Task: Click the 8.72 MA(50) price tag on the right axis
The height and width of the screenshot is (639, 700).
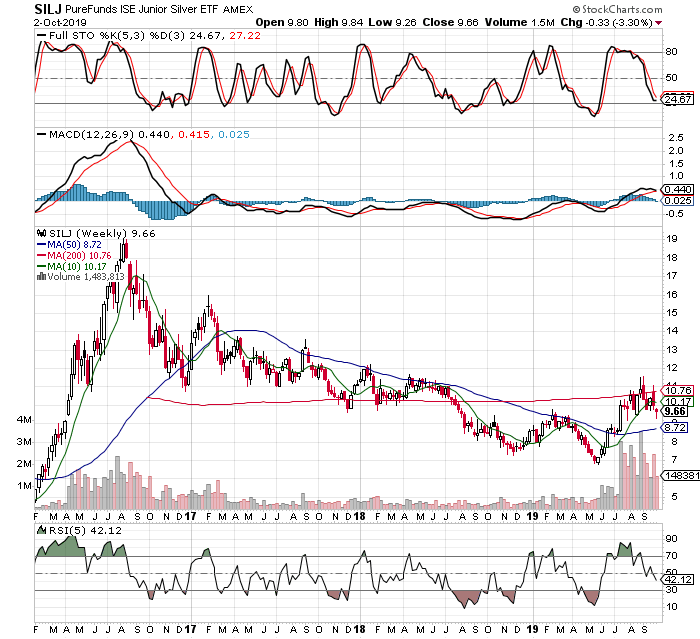Action: click(x=675, y=427)
